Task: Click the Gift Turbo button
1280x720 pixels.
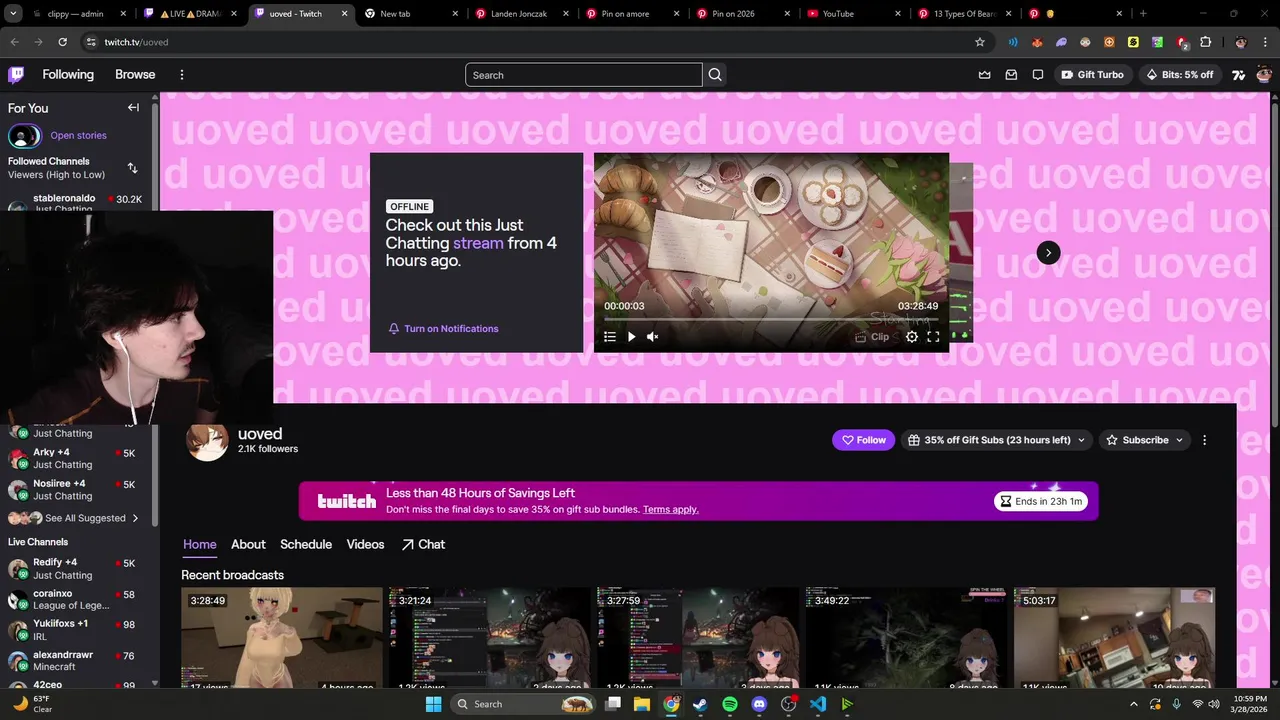Action: coord(1092,75)
